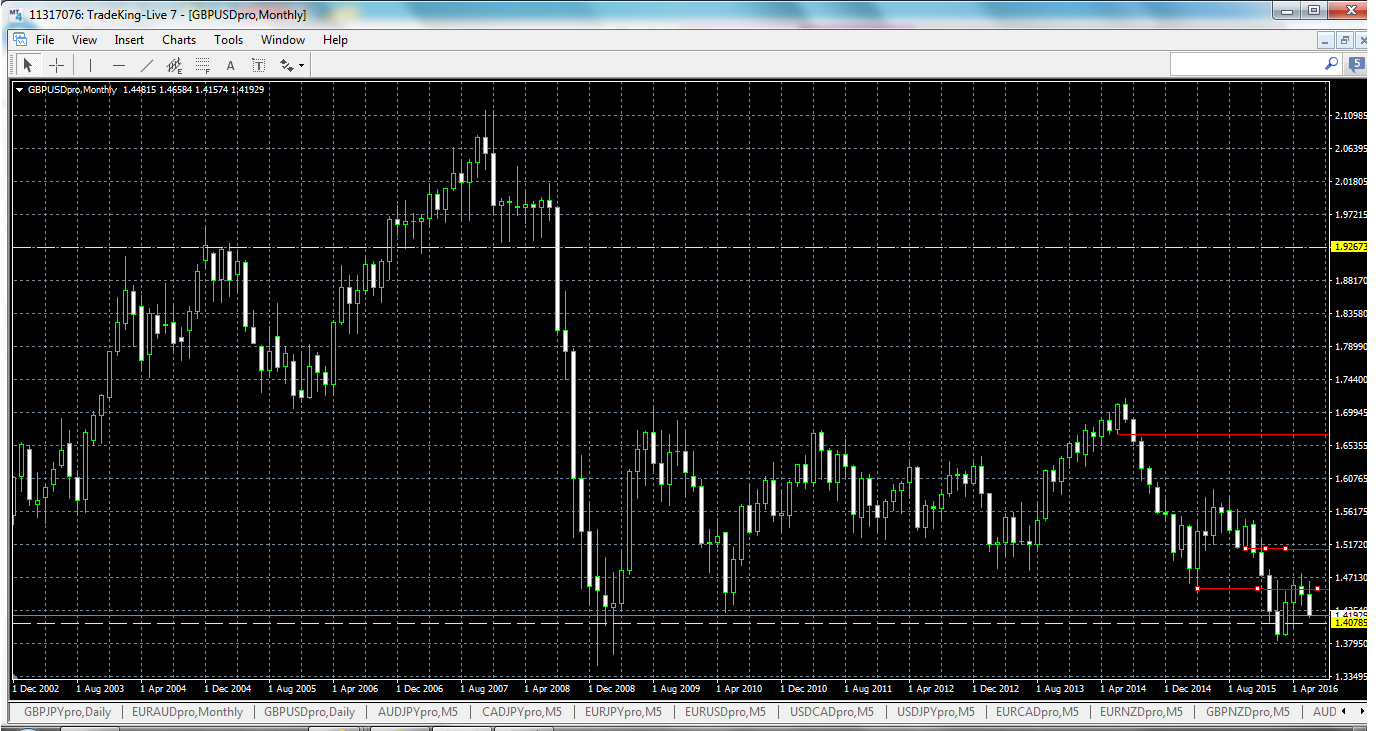Select the Text Label tool
Viewport: 1382px width, 731px height.
(258, 64)
